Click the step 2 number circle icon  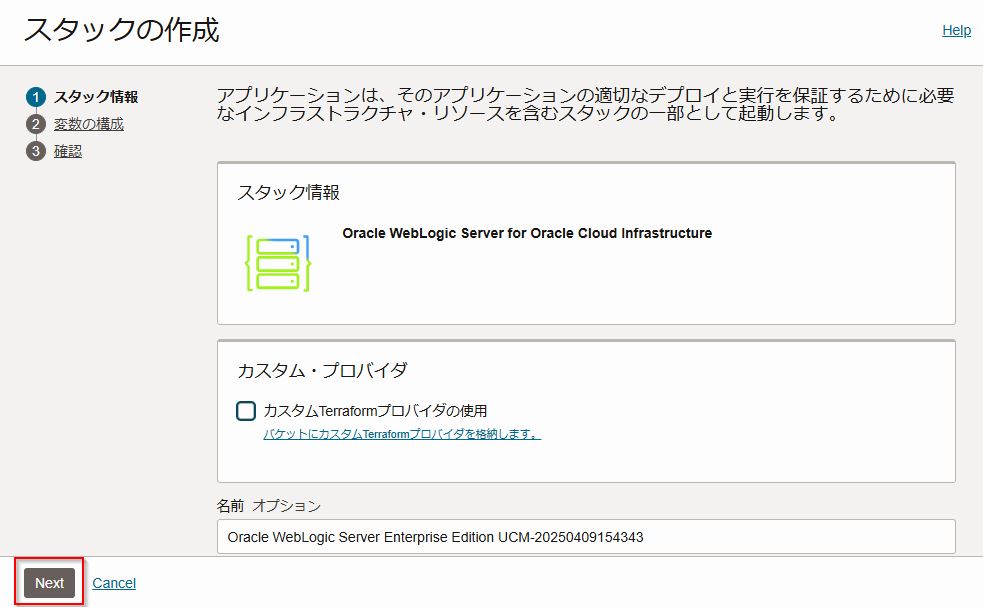[37, 124]
